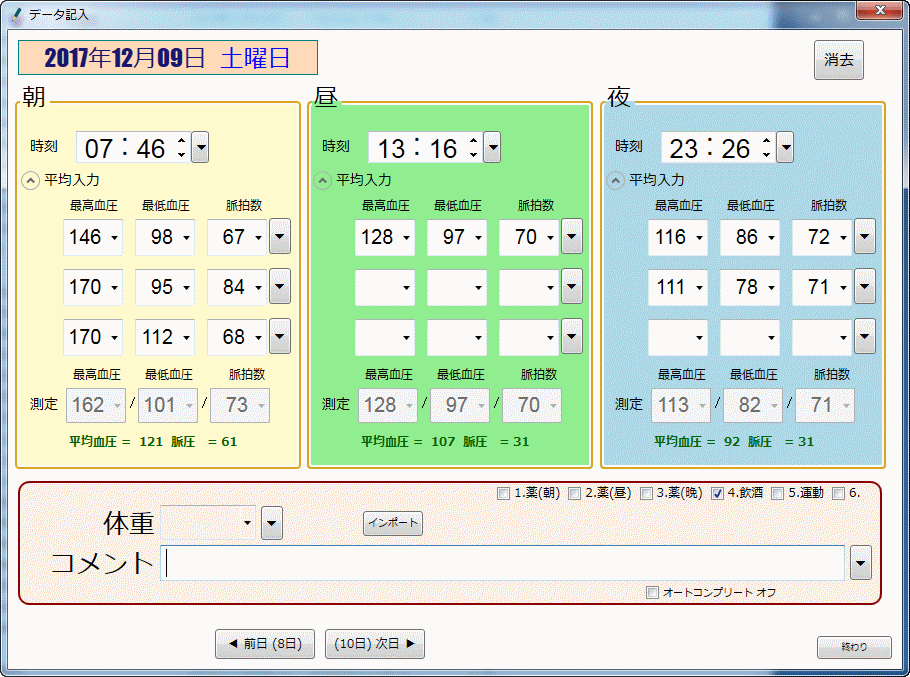This screenshot has width=910, height=677.
Task: Check the 1.薬(朝) checkbox
Action: coord(503,493)
